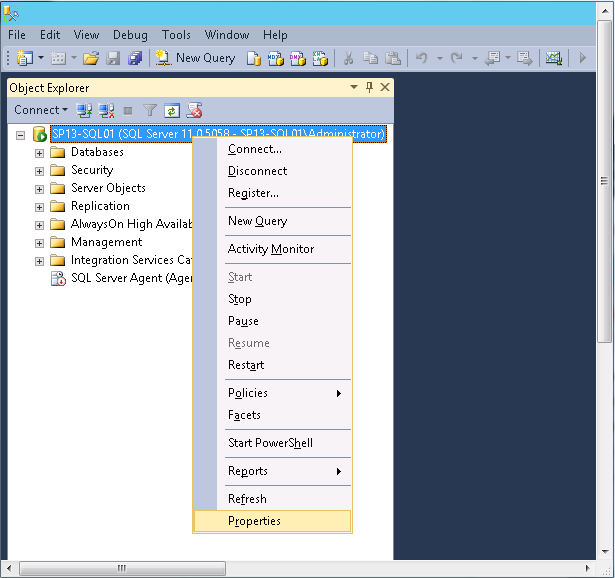
Task: Choose Activity Monitor in the context menu
Action: pyautogui.click(x=273, y=249)
